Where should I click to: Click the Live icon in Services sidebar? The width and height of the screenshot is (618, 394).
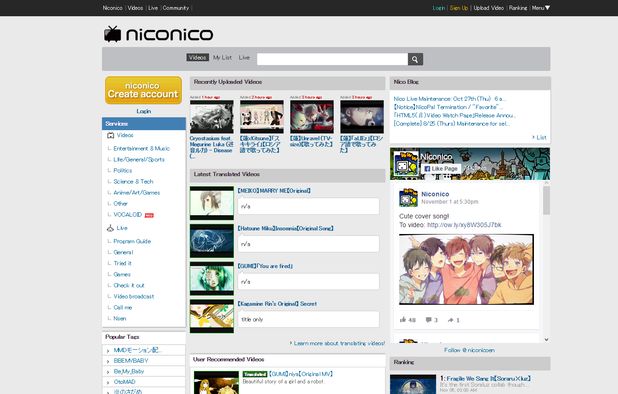[x=110, y=228]
